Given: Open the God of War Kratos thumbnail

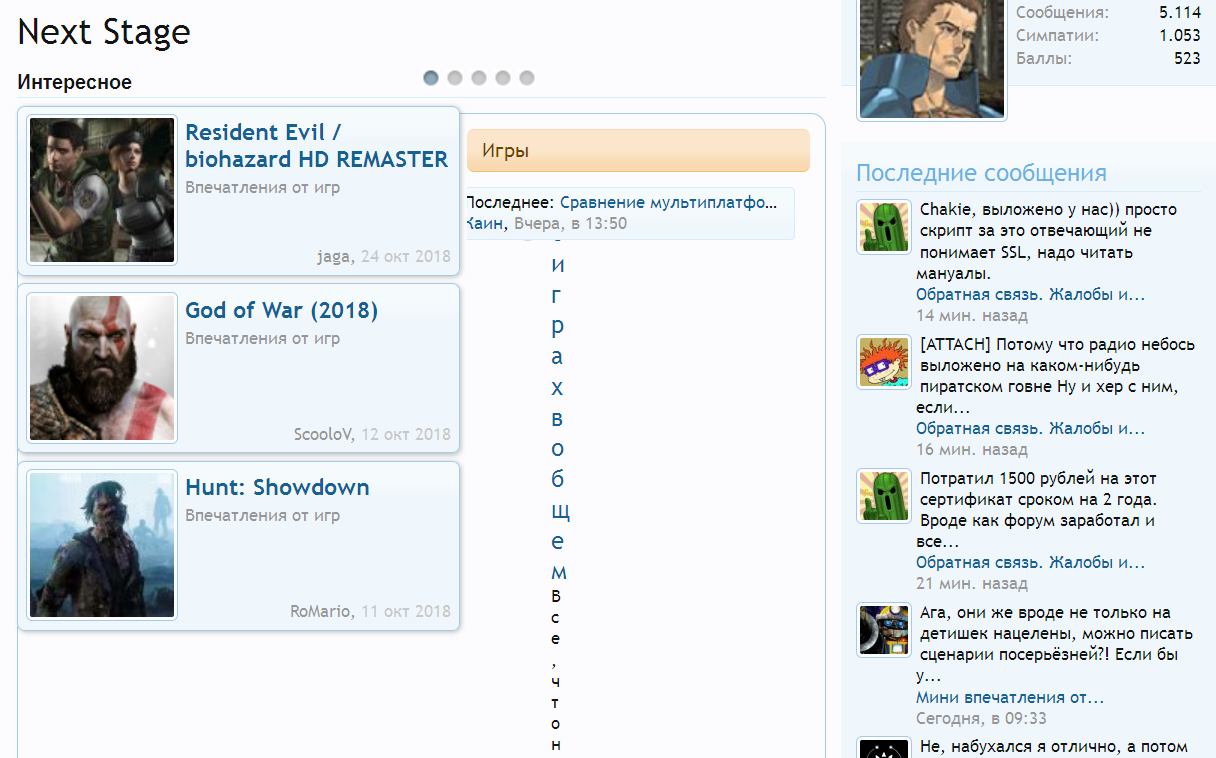Looking at the screenshot, I should coord(102,368).
